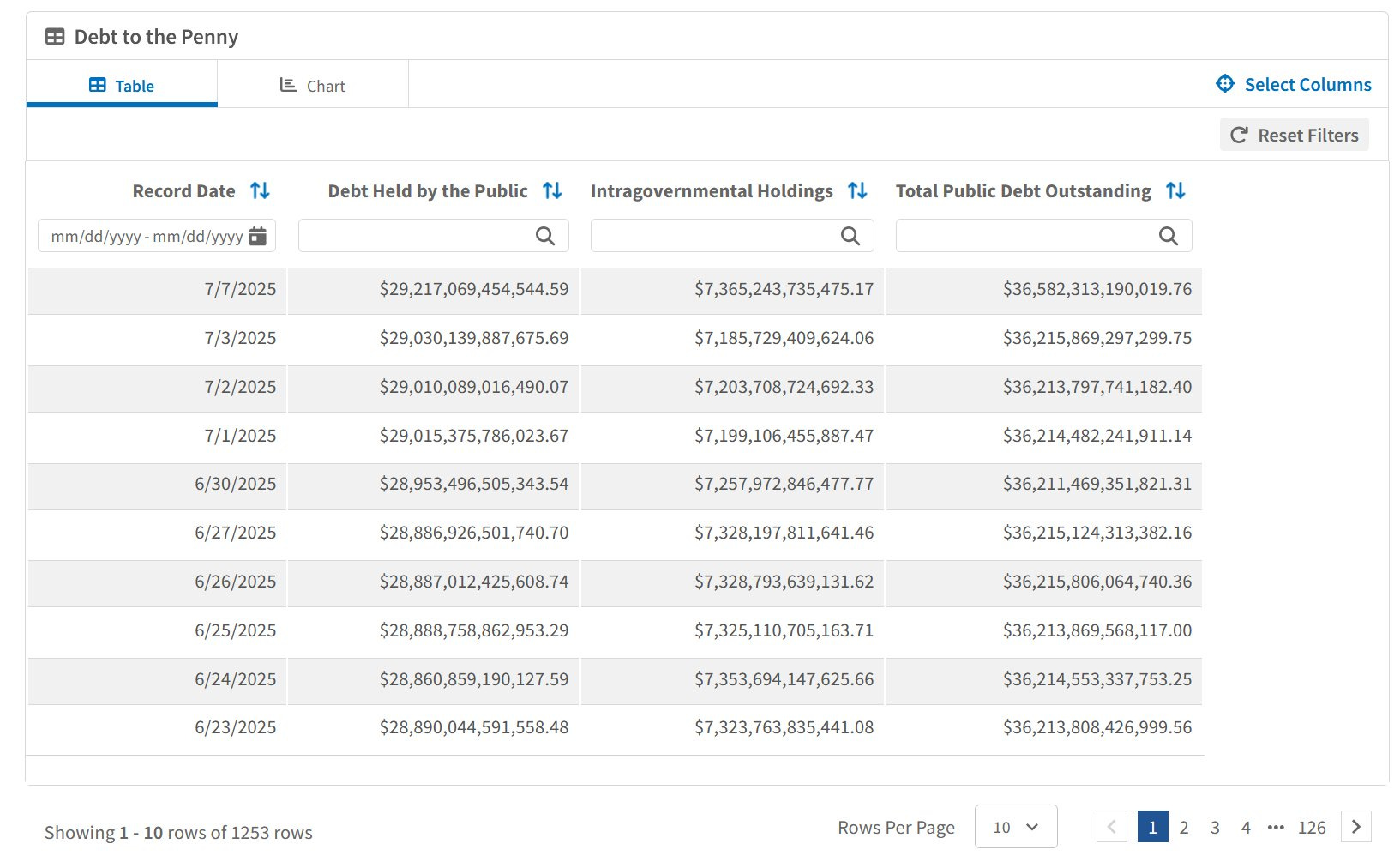Click Reset Filters button
Viewport: 1400px width, 868px height.
[1295, 135]
